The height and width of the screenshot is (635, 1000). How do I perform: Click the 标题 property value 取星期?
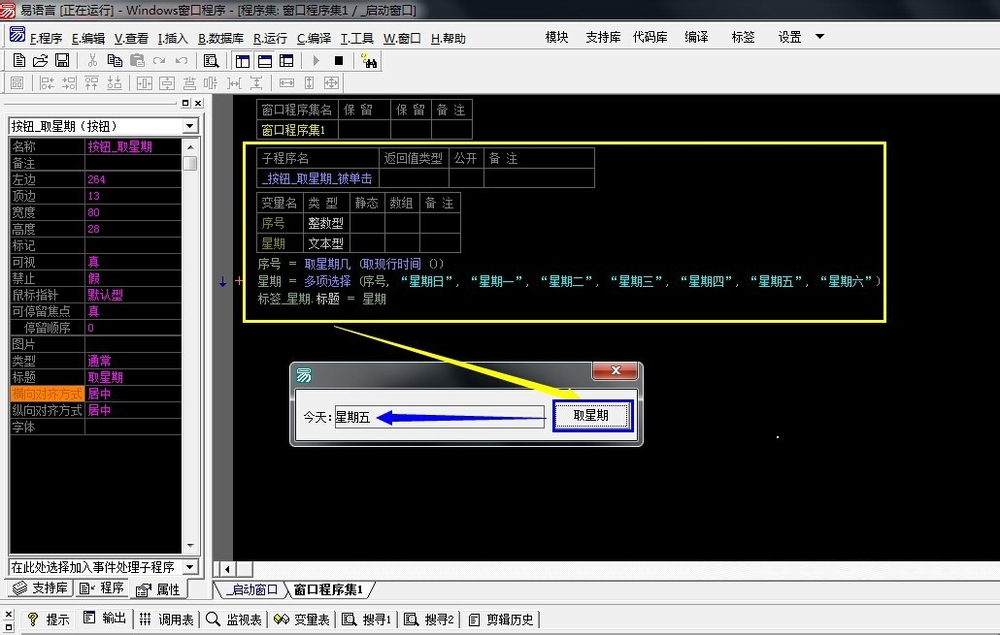[x=133, y=377]
